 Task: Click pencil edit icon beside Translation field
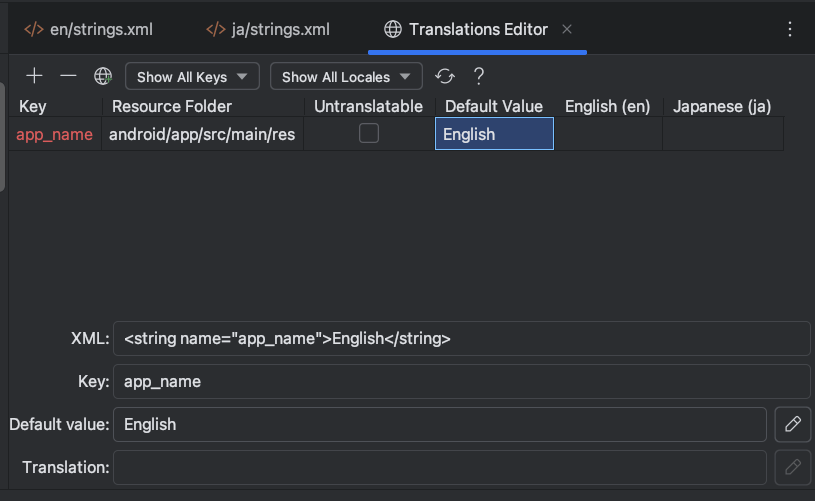point(793,467)
